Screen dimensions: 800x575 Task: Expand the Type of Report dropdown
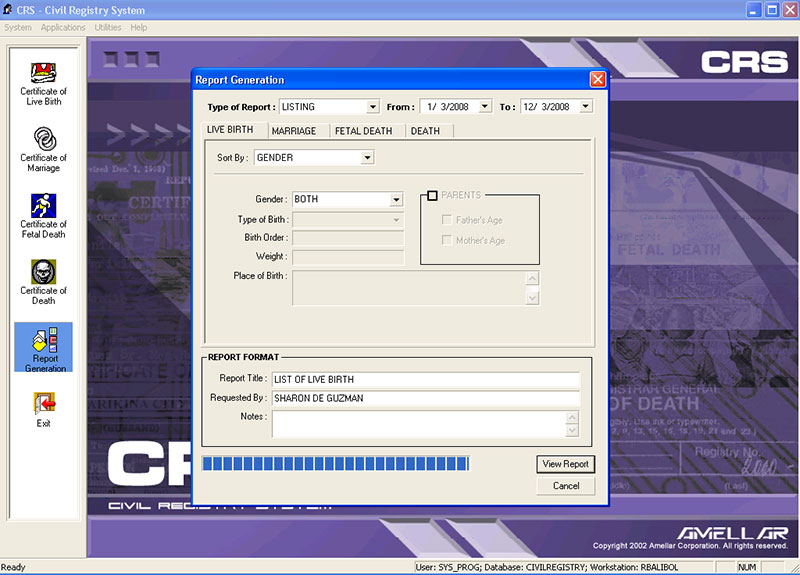(373, 106)
